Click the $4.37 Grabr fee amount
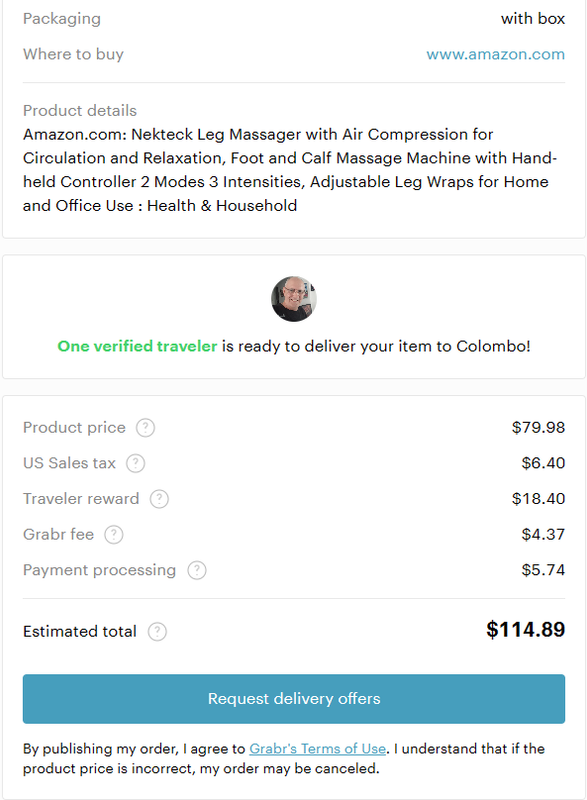 tap(543, 535)
